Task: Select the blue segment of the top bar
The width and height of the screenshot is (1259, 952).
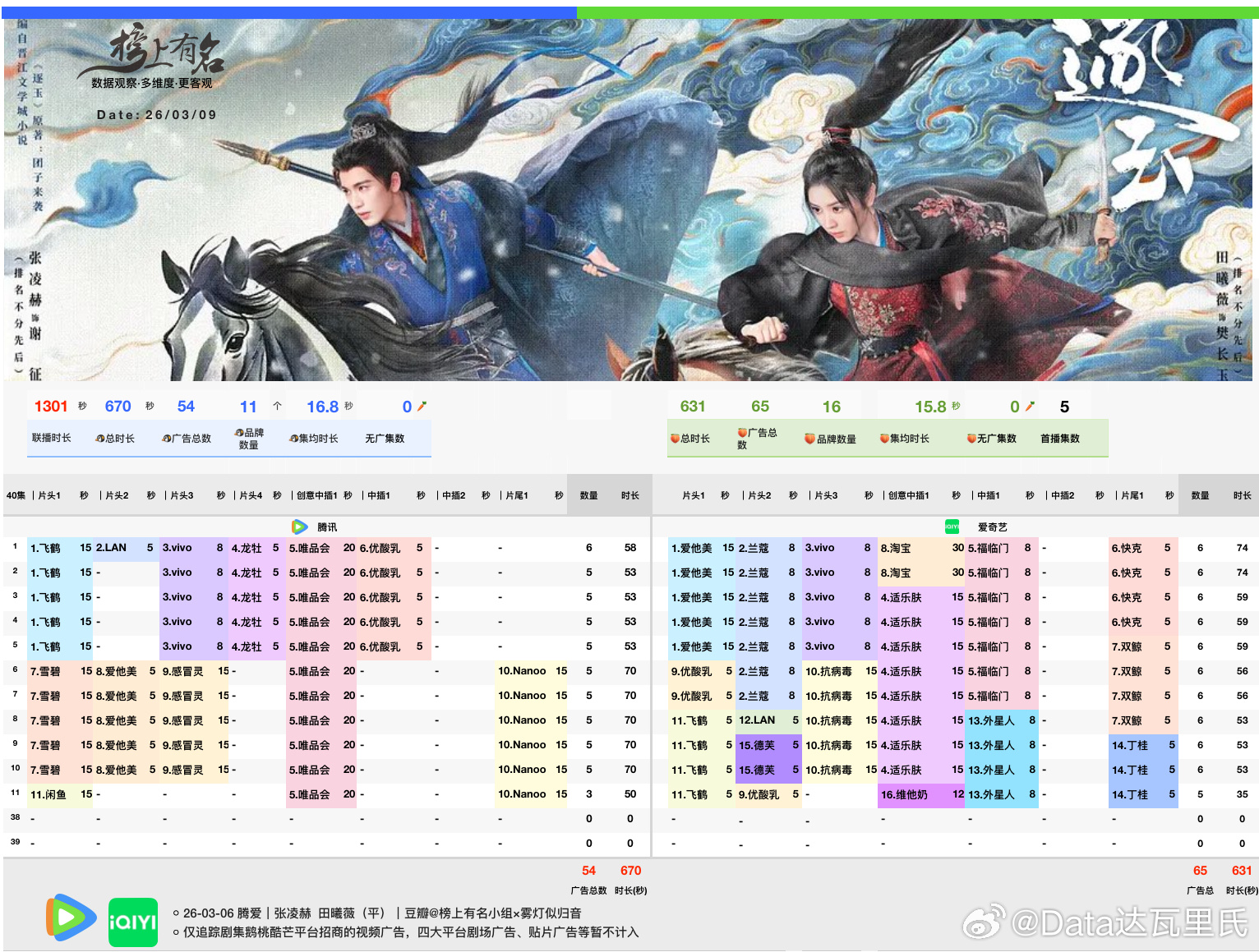Action: point(290,13)
